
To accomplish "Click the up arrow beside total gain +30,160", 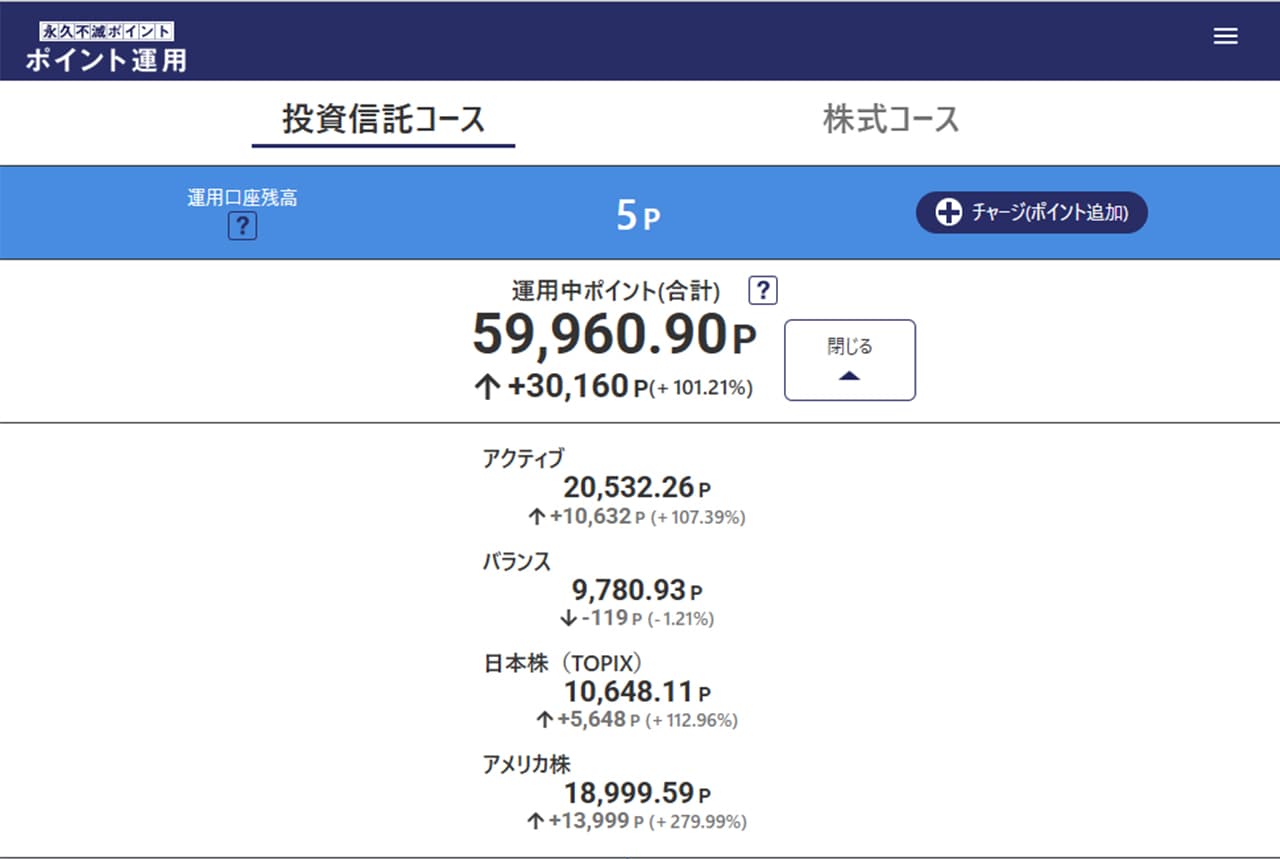I will click(486, 387).
